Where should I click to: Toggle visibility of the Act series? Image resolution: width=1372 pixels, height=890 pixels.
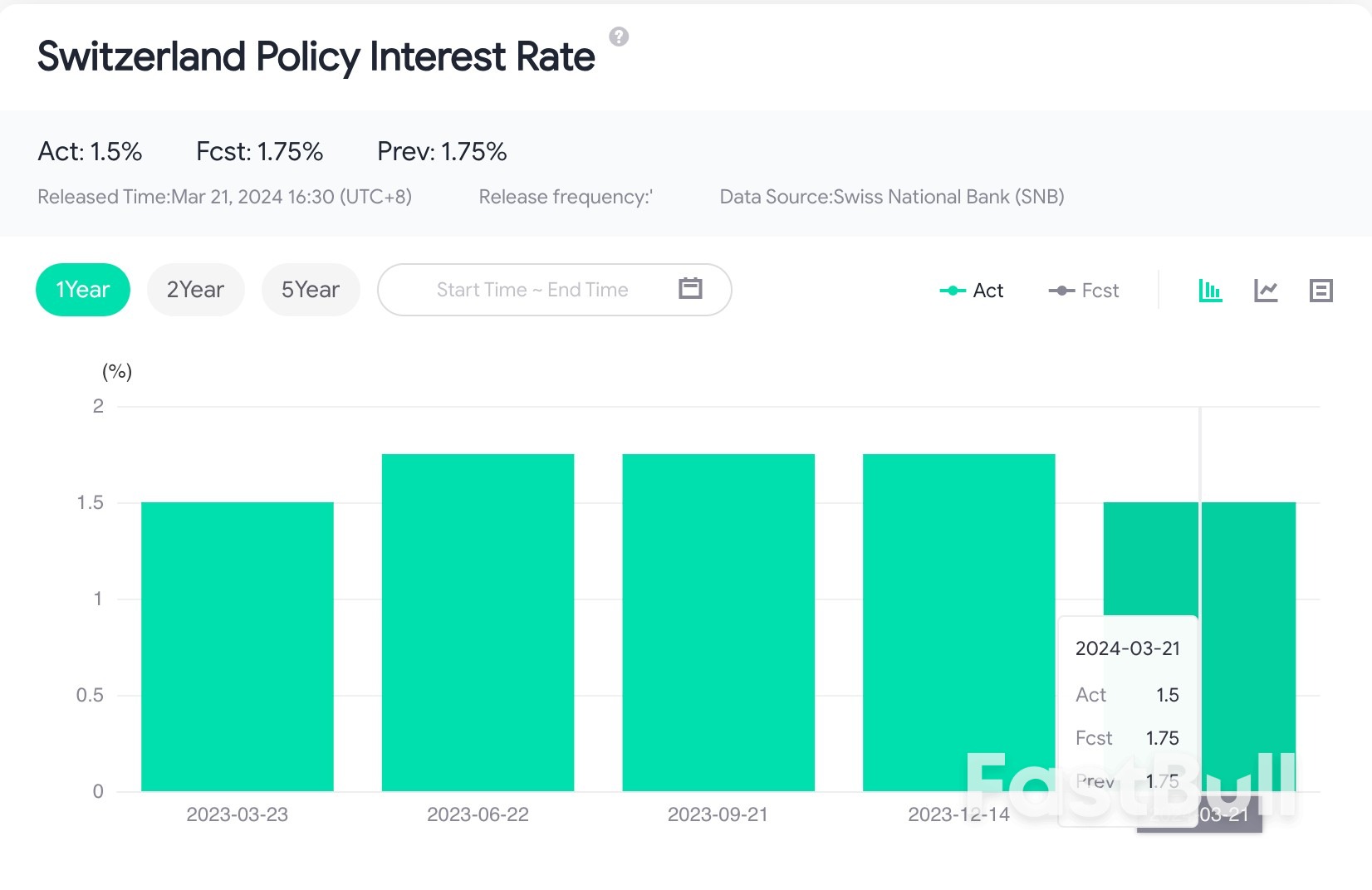pyautogui.click(x=976, y=291)
